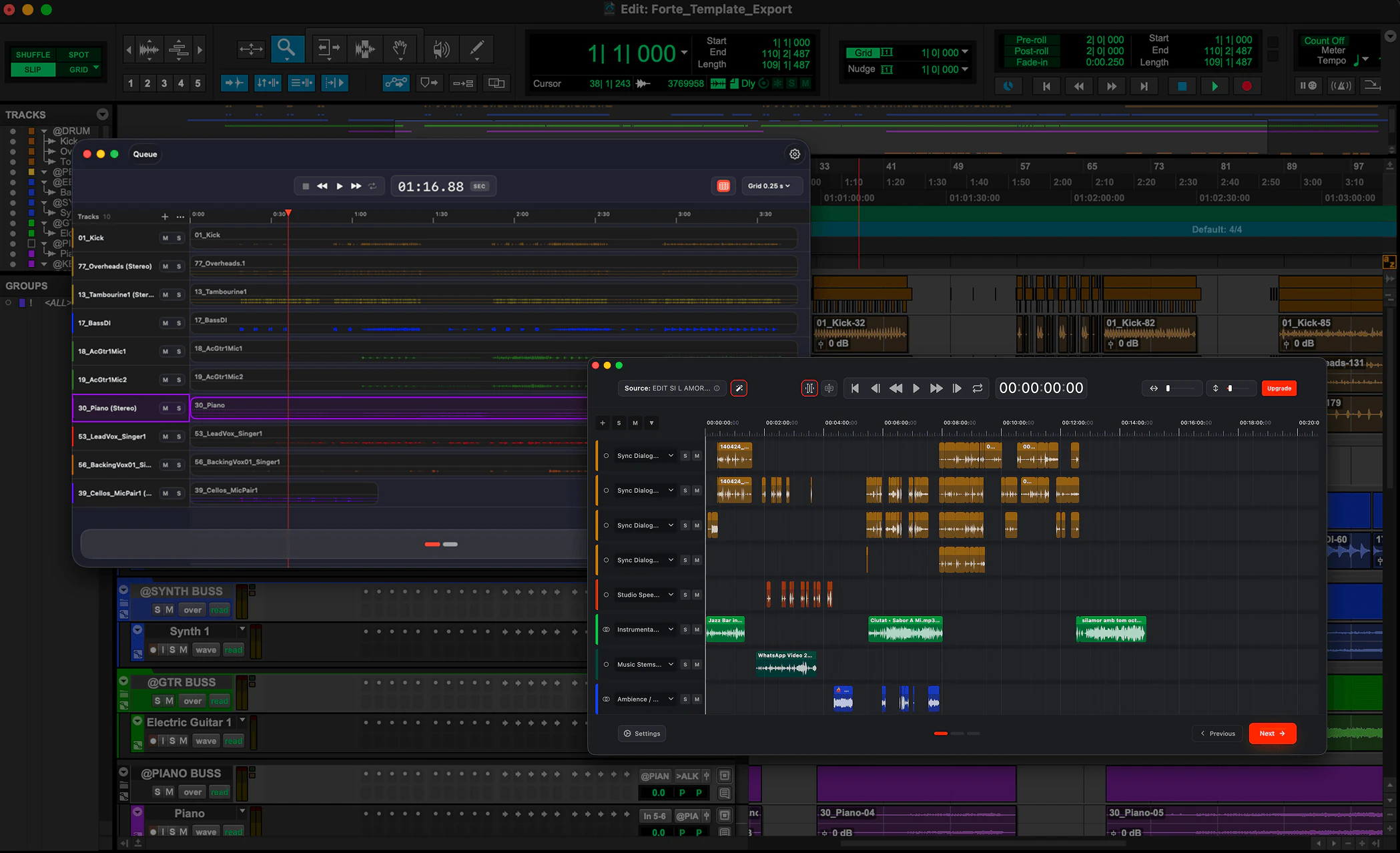Adjust the horizontal zoom slider
This screenshot has width=1400, height=853.
(x=1179, y=388)
